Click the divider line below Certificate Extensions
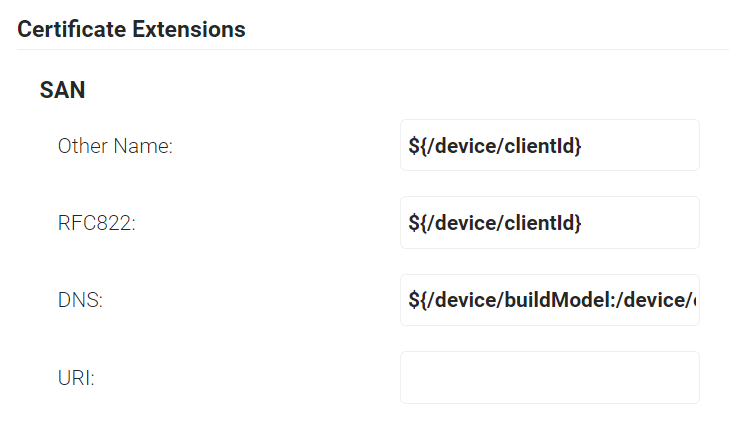The height and width of the screenshot is (424, 729). pyautogui.click(x=372, y=49)
